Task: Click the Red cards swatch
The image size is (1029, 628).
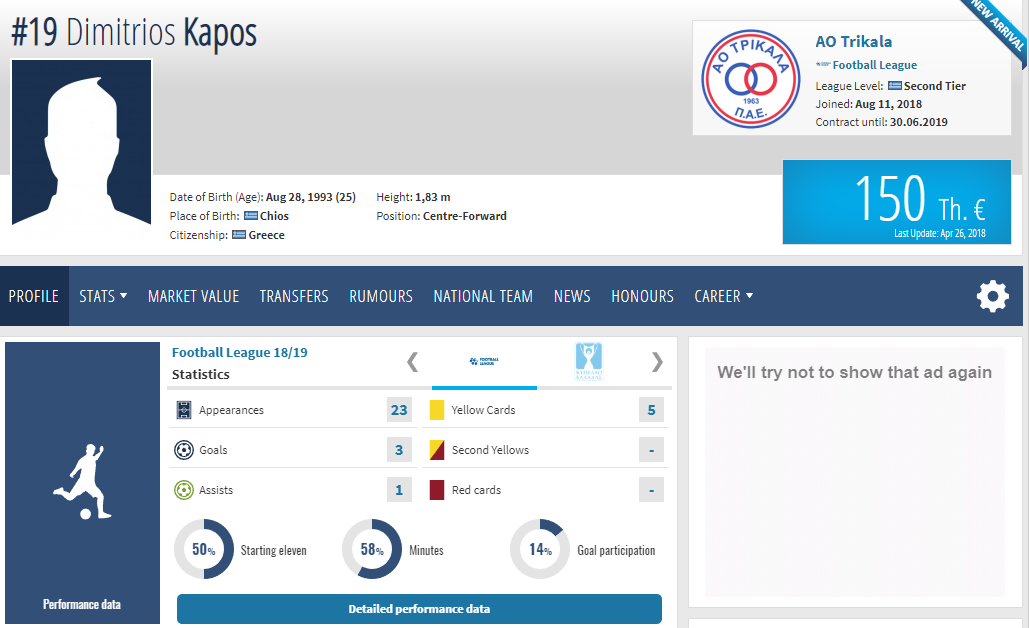Action: coord(437,490)
